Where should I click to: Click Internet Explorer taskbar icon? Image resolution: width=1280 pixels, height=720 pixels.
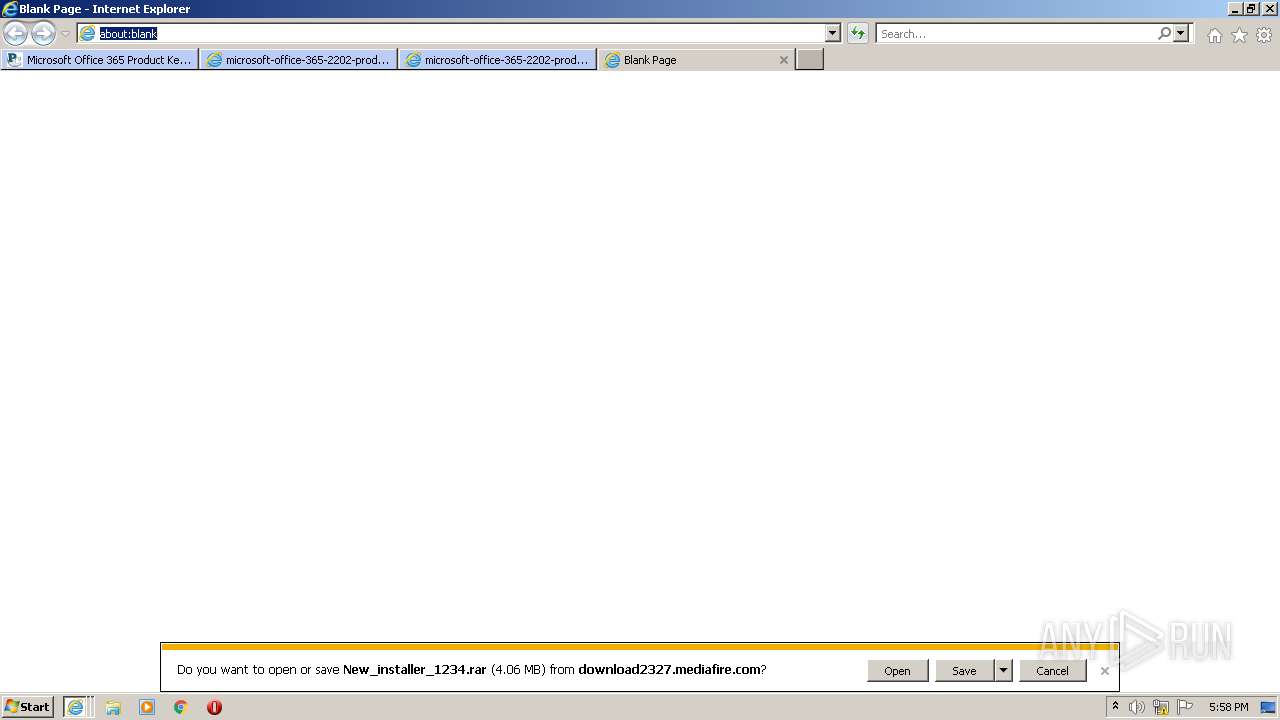point(77,707)
